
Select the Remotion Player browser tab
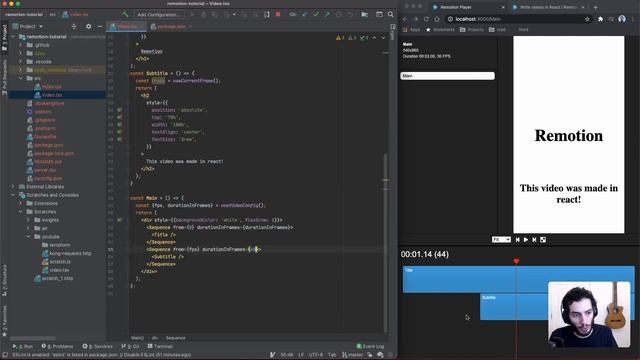point(468,7)
